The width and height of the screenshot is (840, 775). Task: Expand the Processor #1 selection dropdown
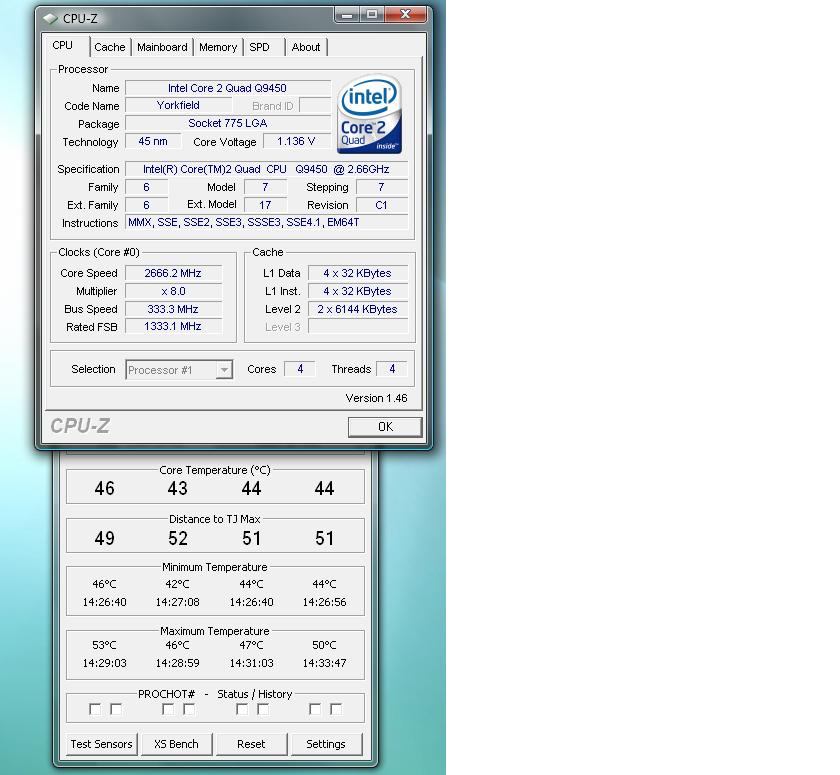[x=224, y=370]
